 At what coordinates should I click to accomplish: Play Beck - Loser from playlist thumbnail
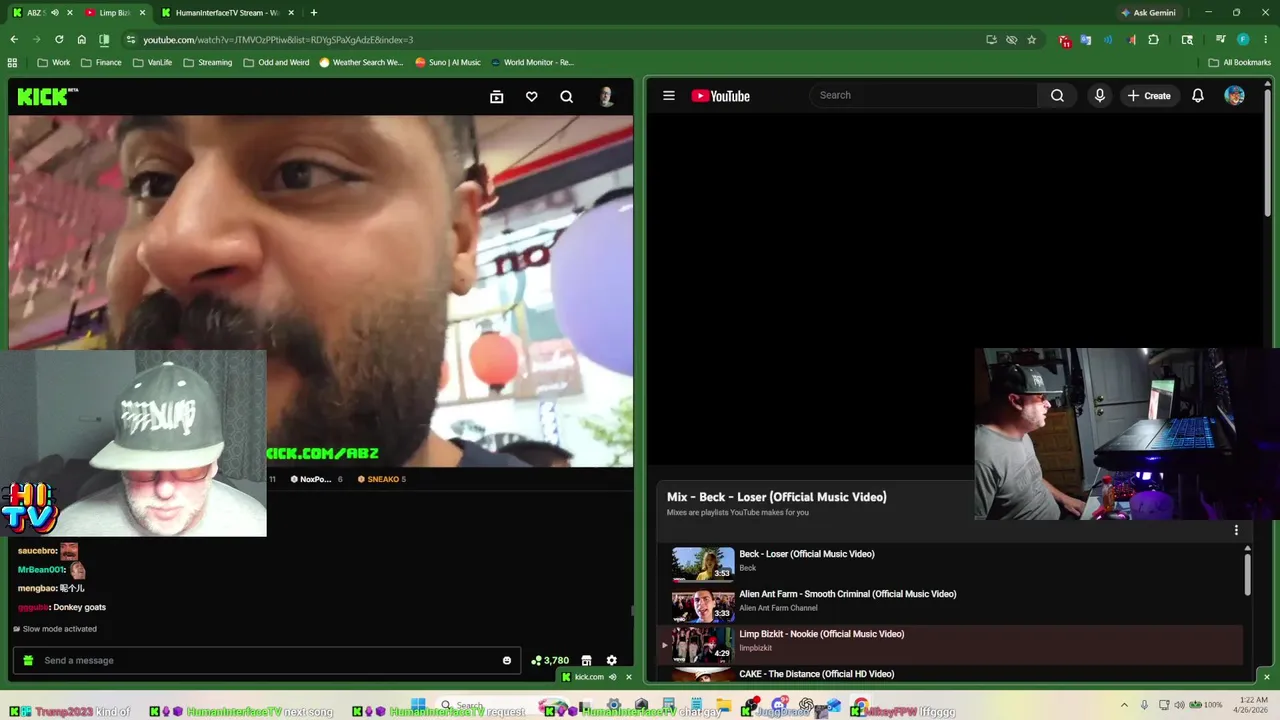703,564
